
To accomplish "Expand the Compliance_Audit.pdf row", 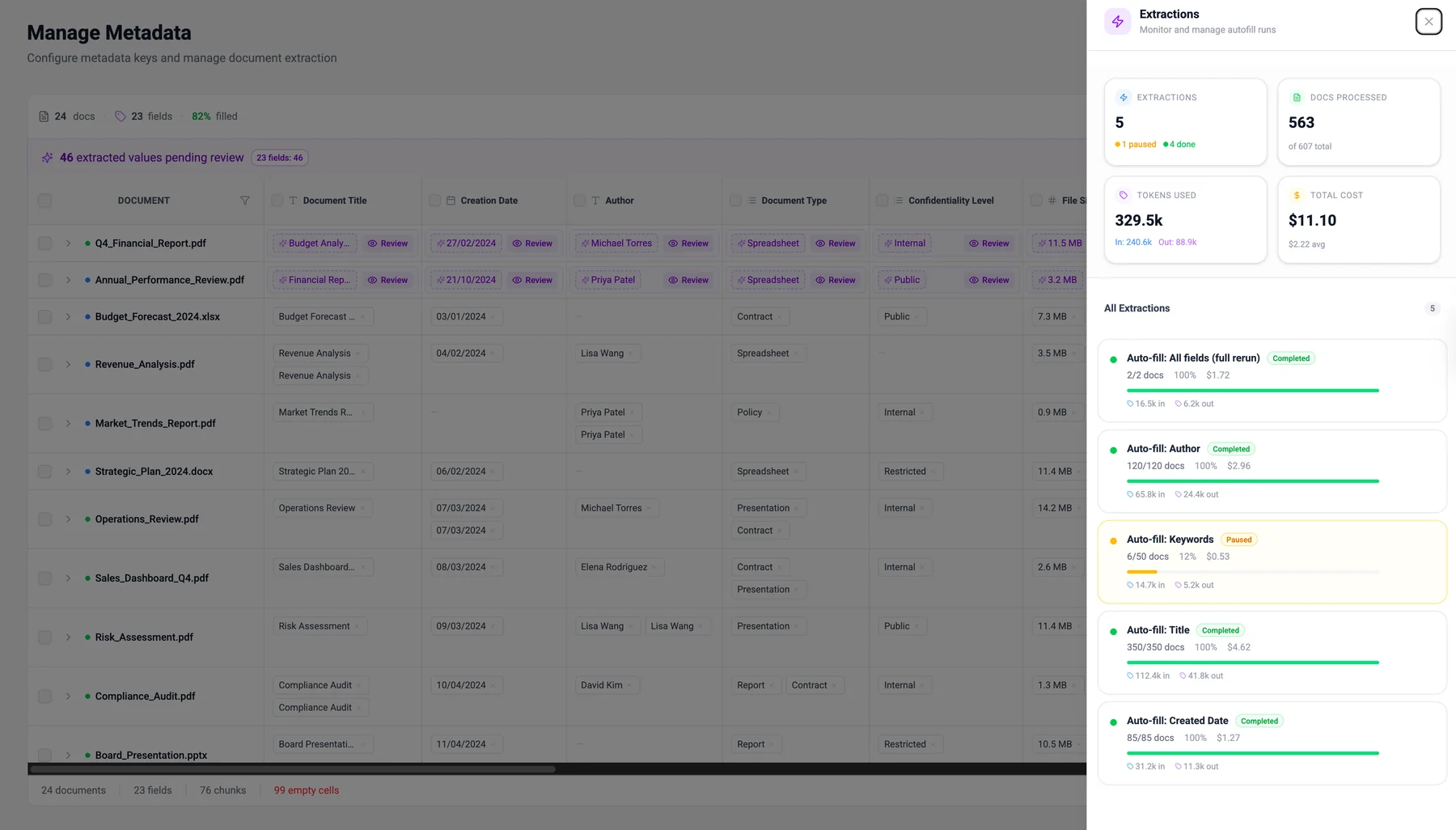I will (68, 696).
